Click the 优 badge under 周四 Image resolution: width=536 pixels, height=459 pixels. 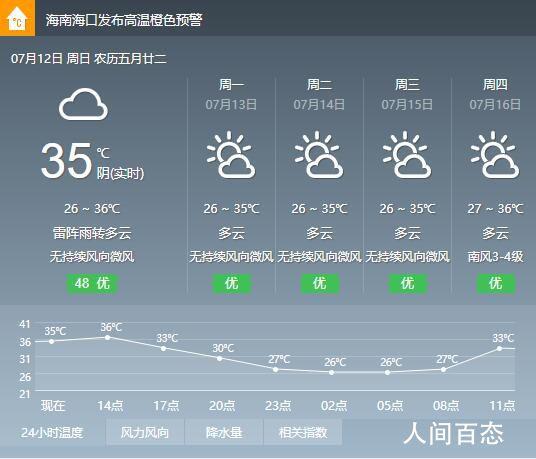click(x=496, y=283)
